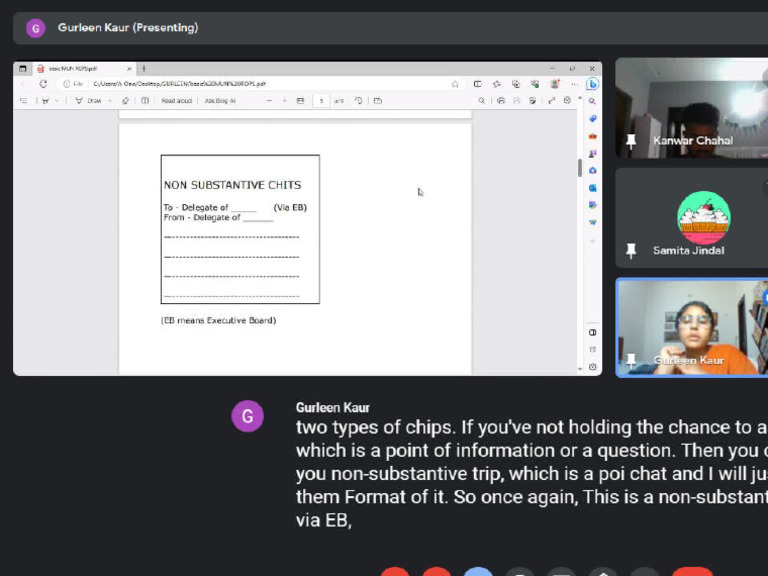Select the Erase tool
Image resolution: width=768 pixels, height=576 pixels.
[x=125, y=100]
